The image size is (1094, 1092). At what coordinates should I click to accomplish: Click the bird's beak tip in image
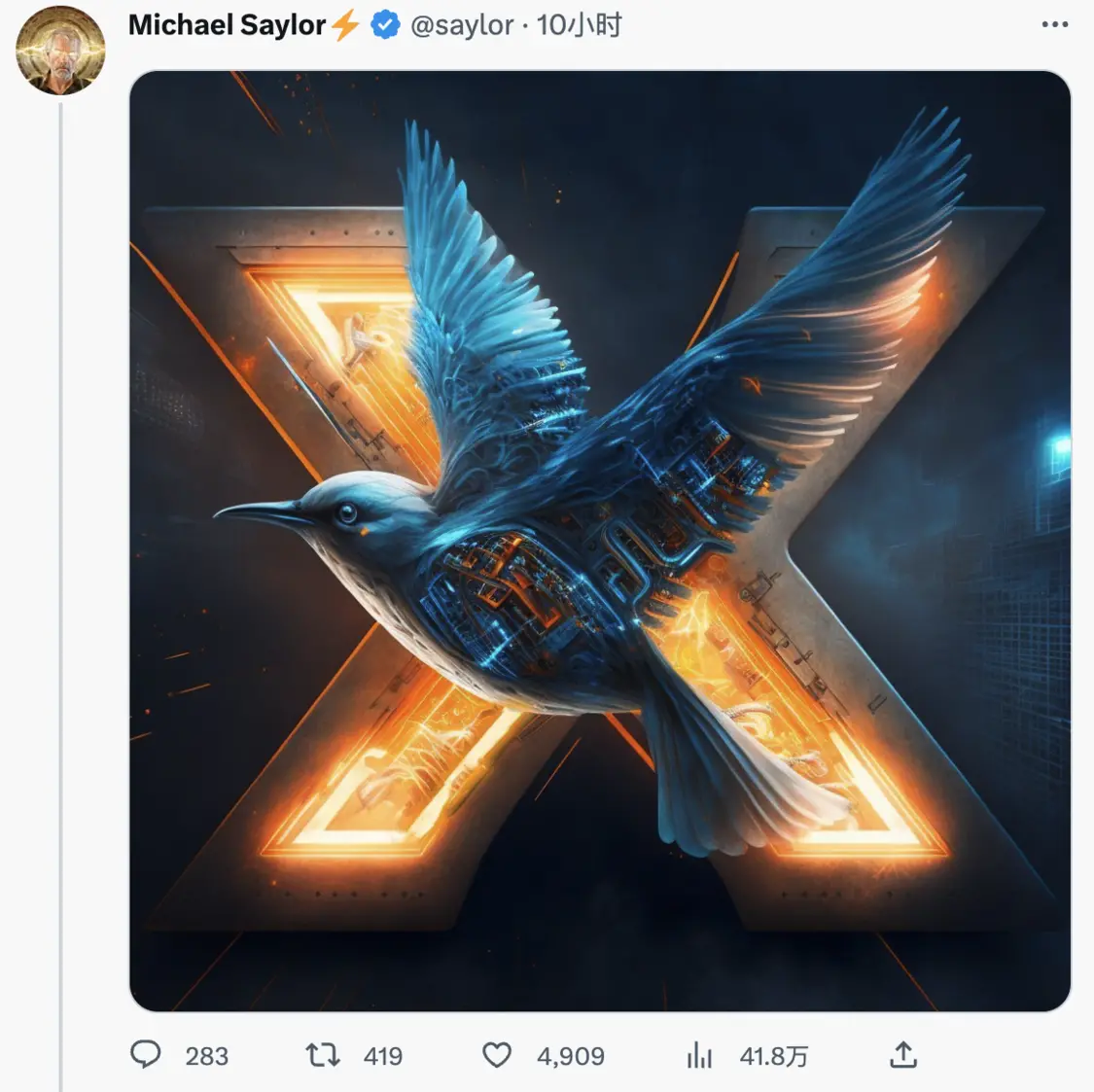click(218, 511)
